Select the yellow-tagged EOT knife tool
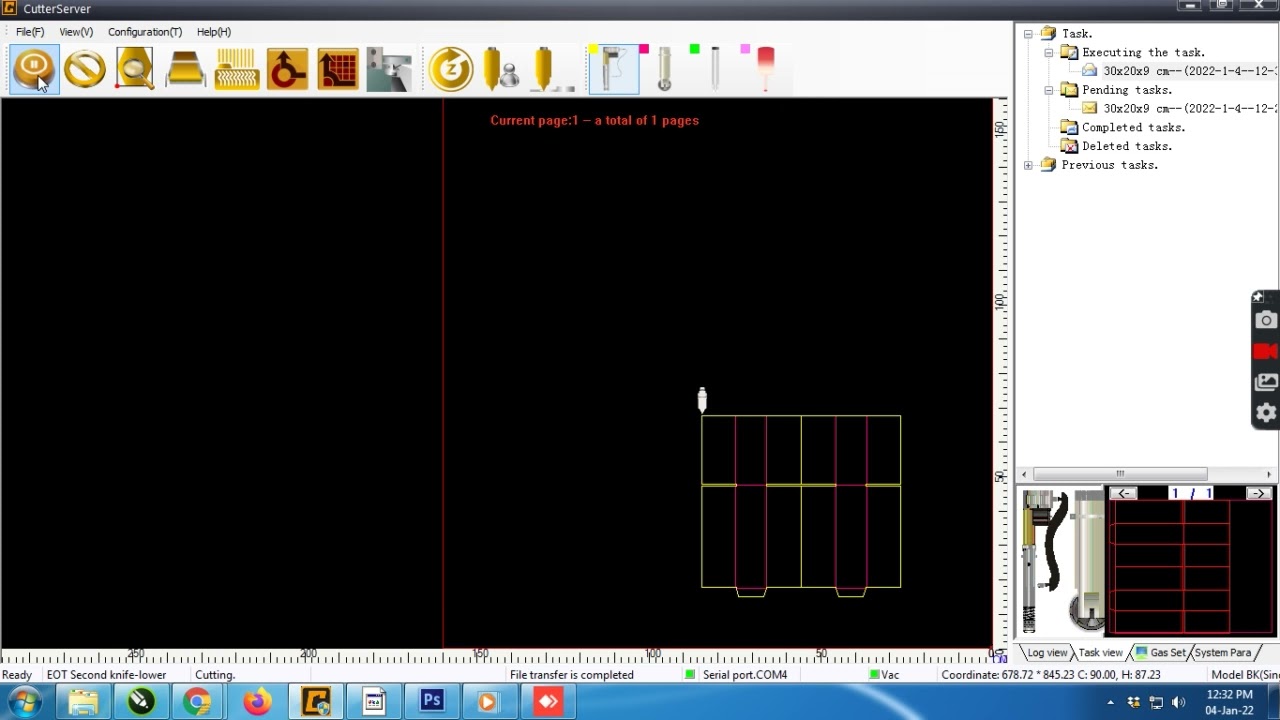This screenshot has height=720, width=1280. [x=614, y=69]
